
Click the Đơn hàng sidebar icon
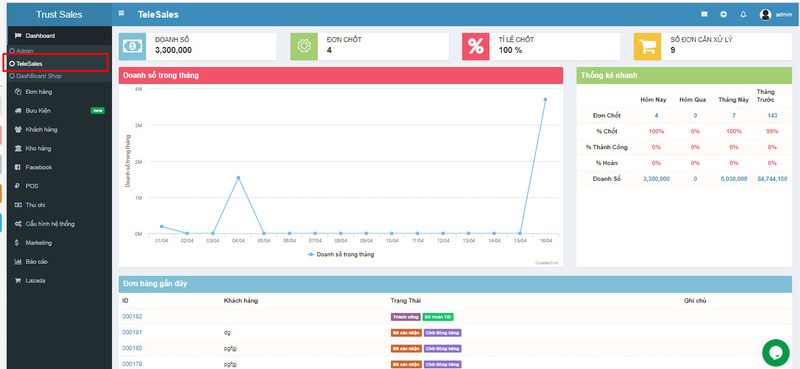pos(18,92)
